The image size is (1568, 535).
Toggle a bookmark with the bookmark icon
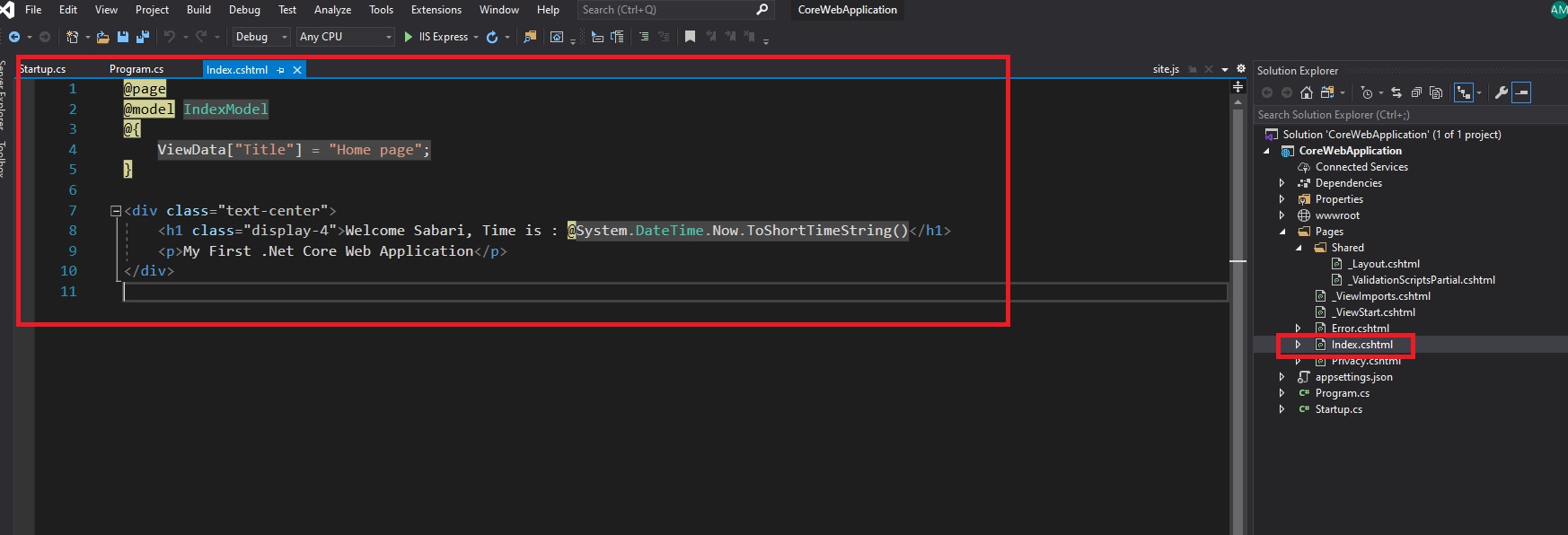pyautogui.click(x=690, y=37)
